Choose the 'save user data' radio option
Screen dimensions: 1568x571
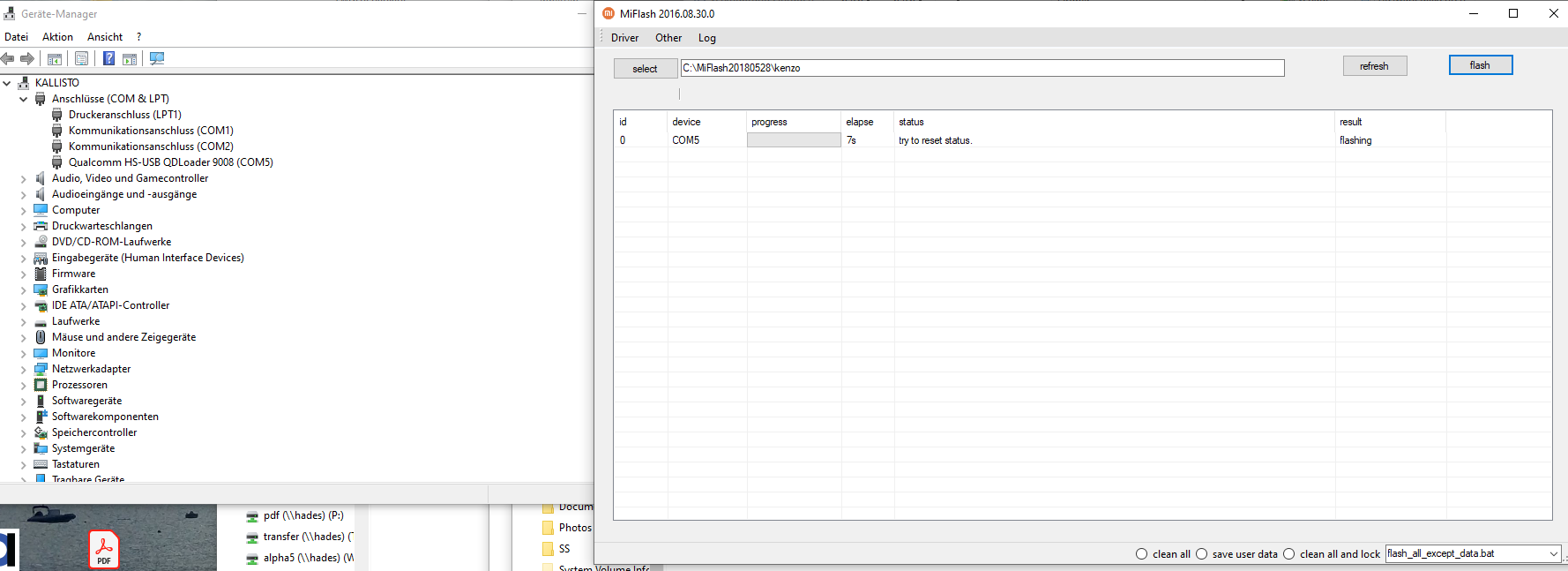1201,554
